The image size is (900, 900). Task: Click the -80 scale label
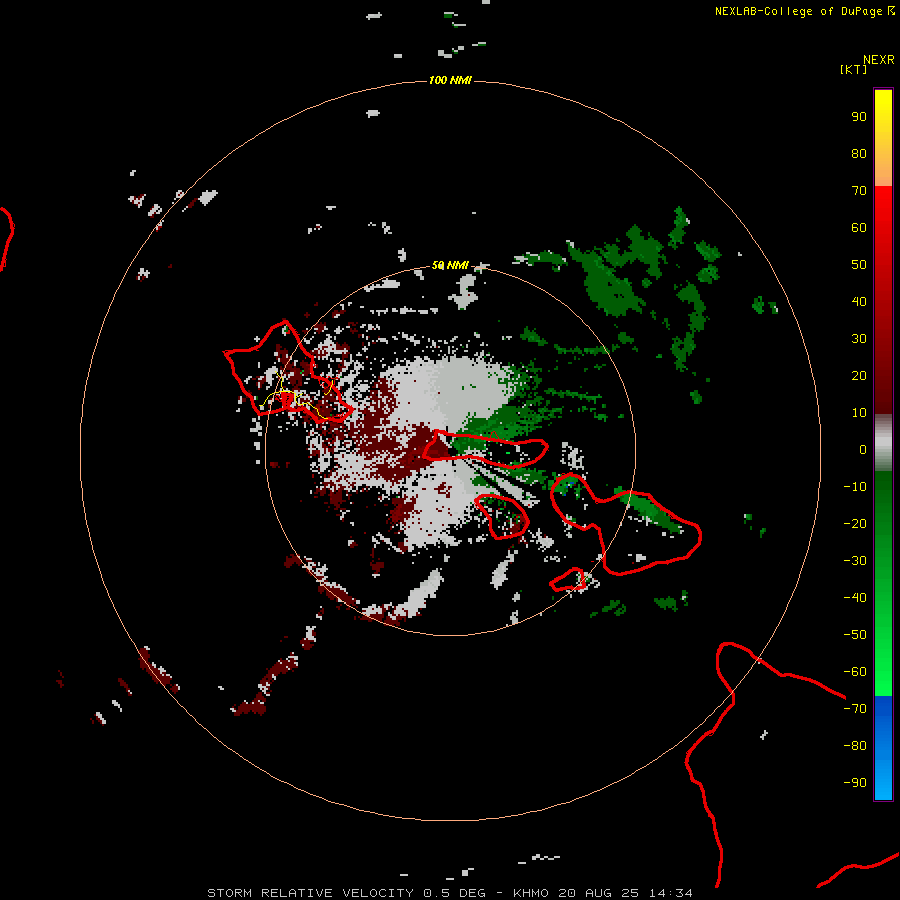(x=855, y=746)
